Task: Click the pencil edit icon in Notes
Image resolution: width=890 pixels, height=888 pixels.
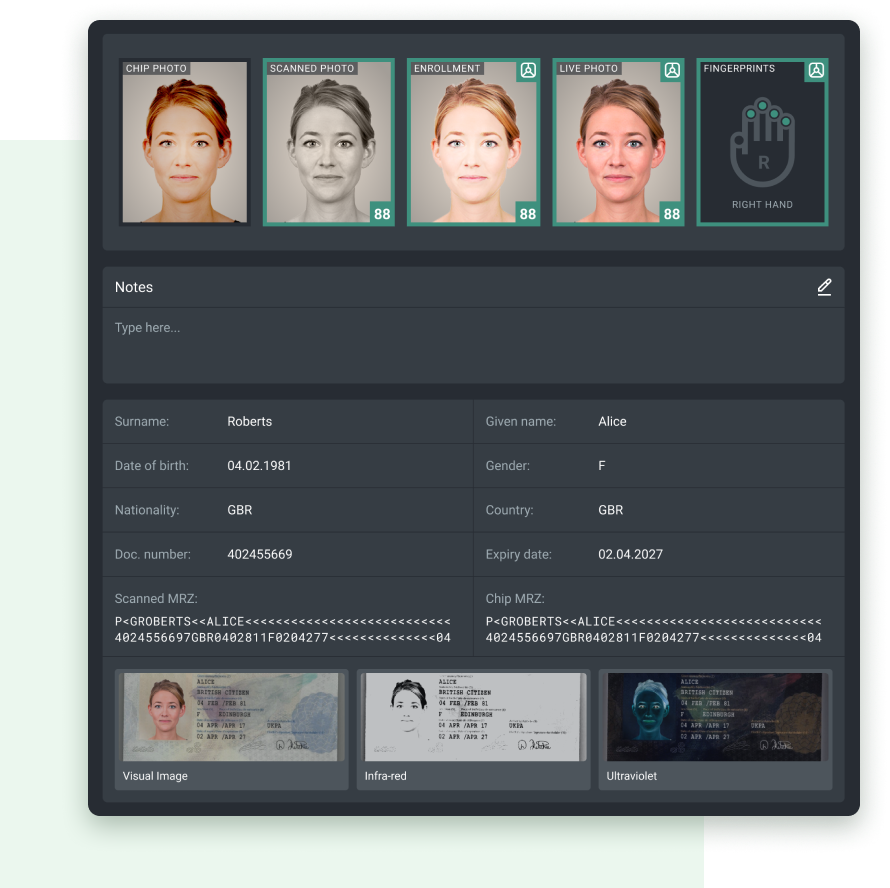Action: point(824,287)
